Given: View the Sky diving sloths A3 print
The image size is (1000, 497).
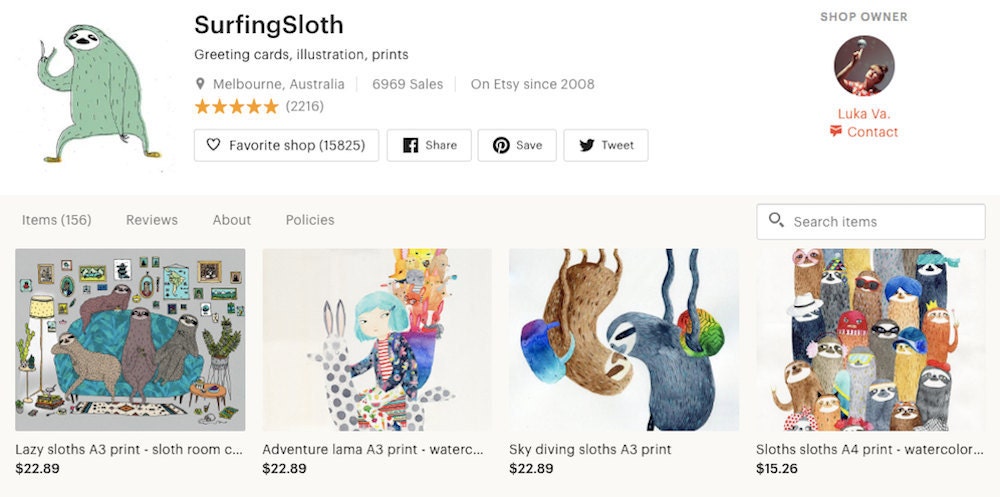Looking at the screenshot, I should pos(623,339).
